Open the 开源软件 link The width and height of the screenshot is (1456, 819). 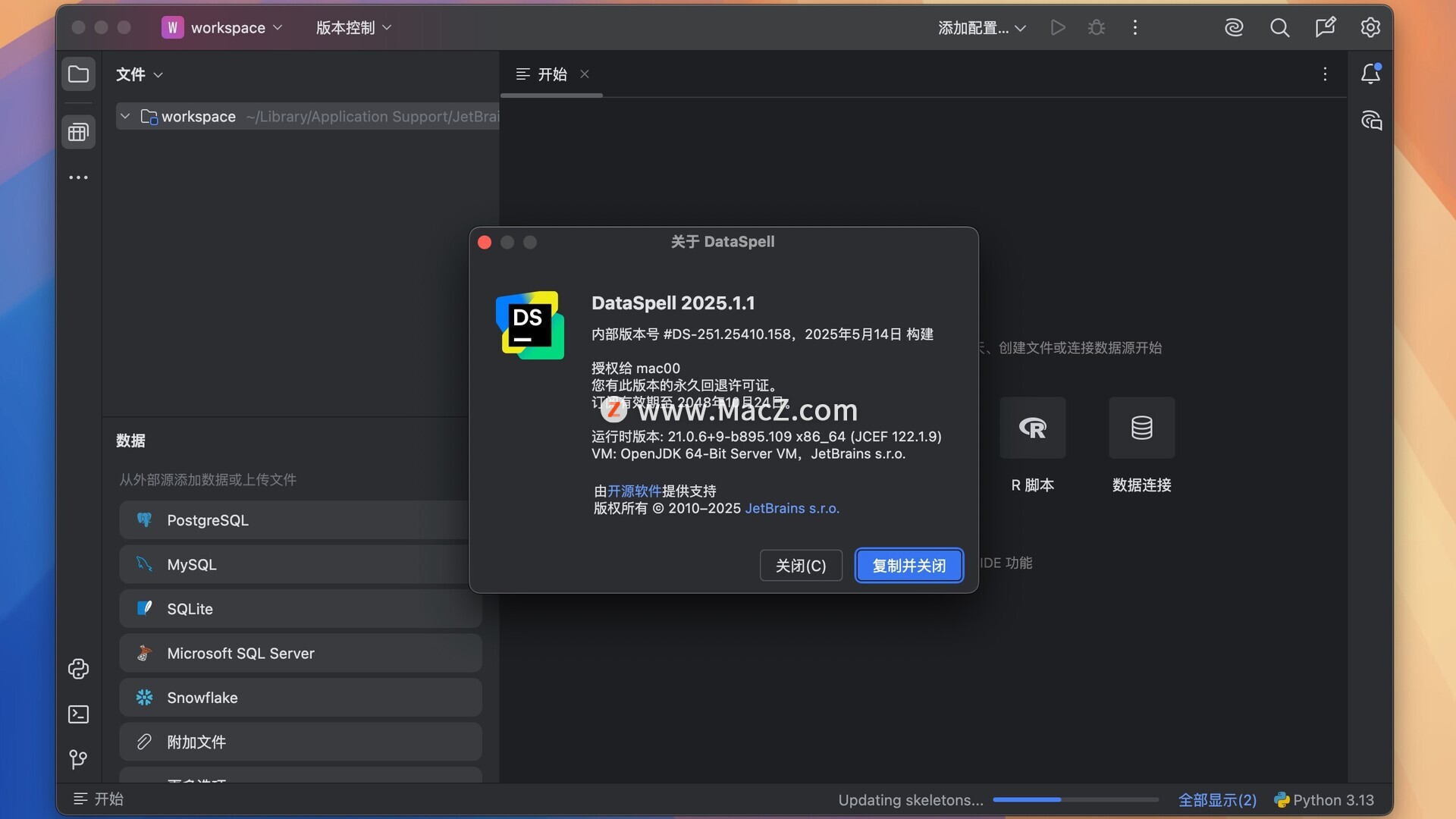pyautogui.click(x=634, y=491)
